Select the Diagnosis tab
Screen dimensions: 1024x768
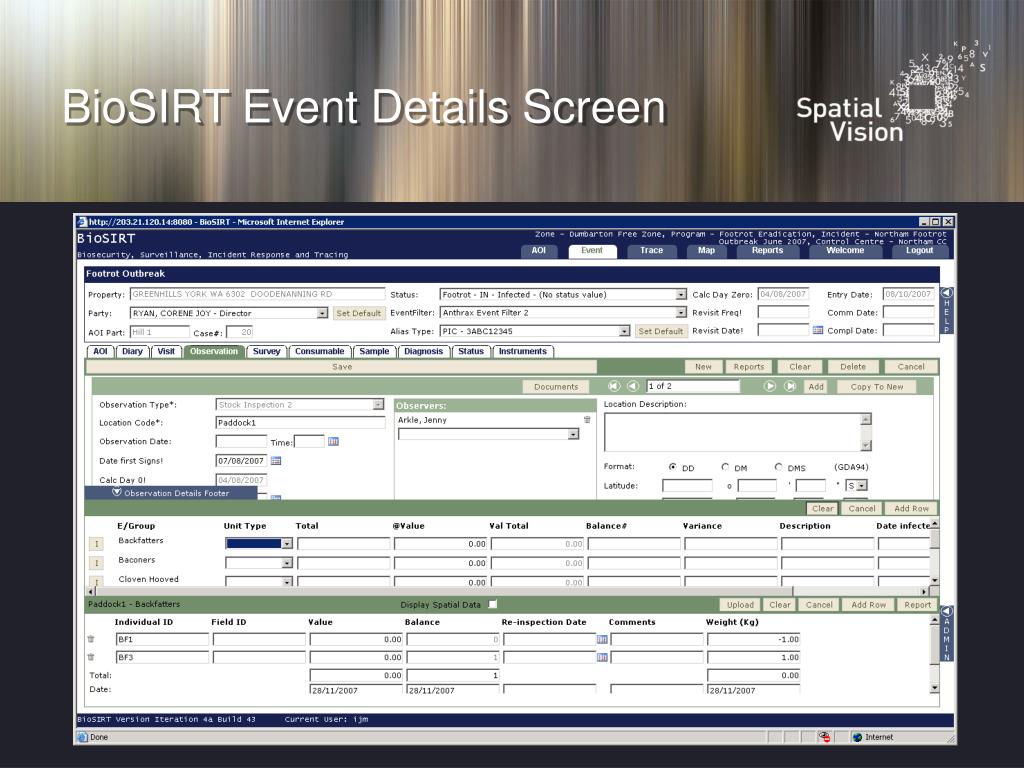(423, 351)
